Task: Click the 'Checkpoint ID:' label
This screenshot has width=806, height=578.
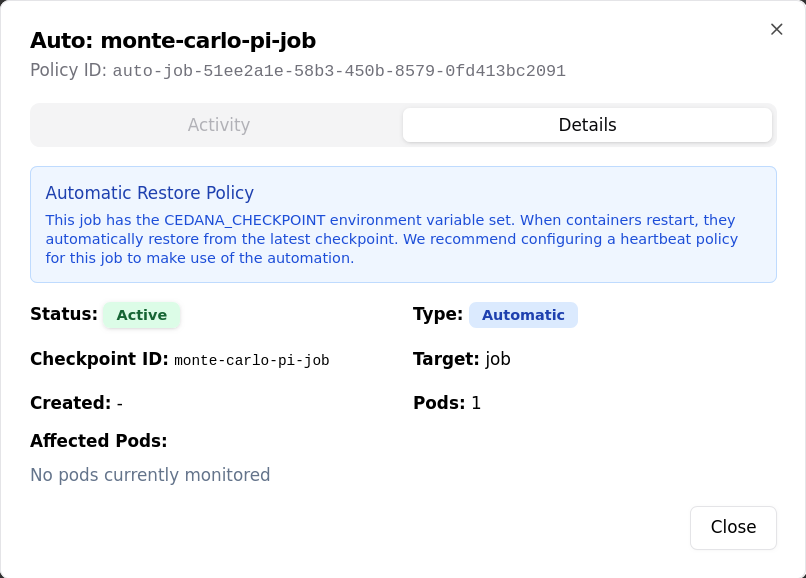Action: [99, 359]
